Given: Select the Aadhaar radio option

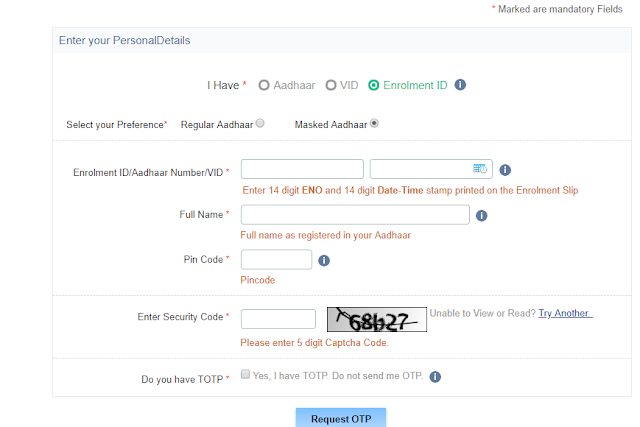Looking at the screenshot, I should (264, 85).
